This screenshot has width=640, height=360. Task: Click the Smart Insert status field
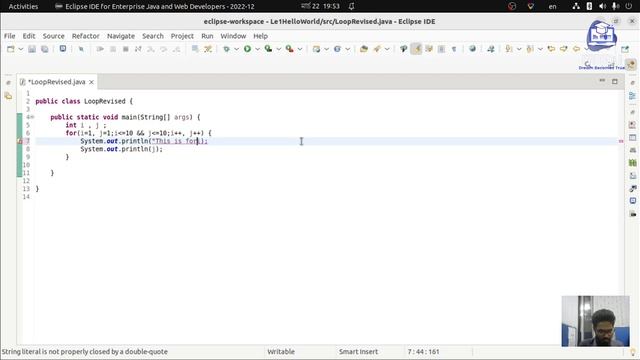click(358, 351)
